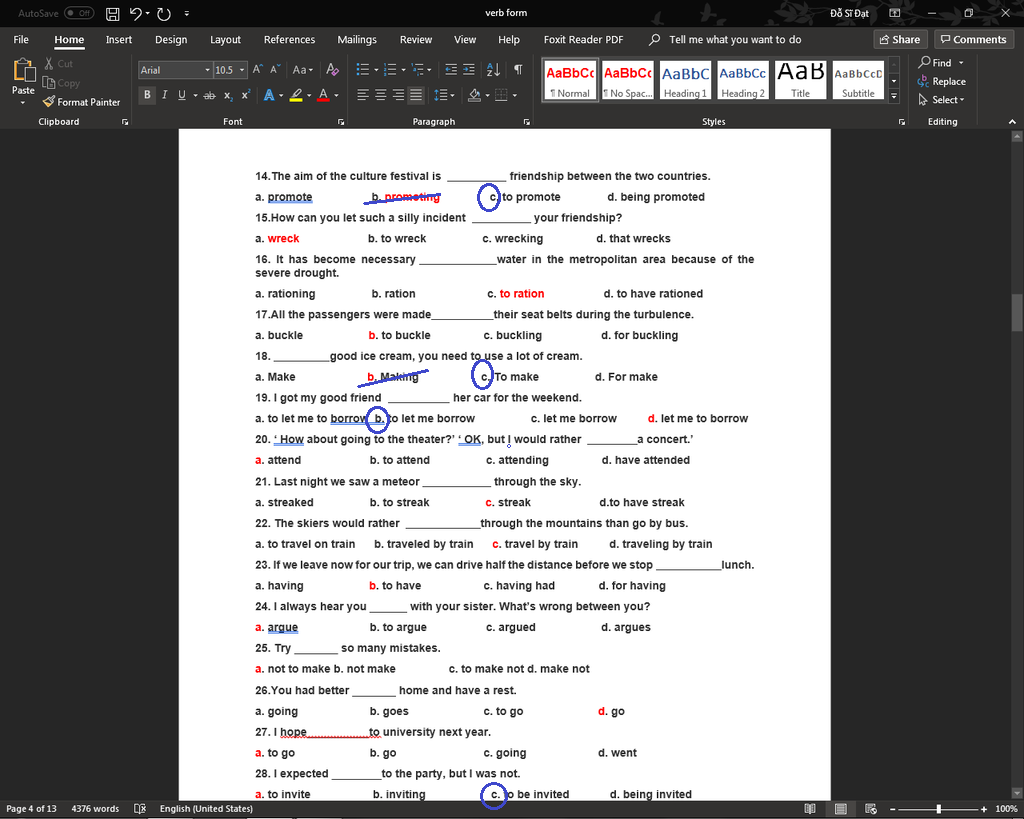
Task: Decrease font size with shrink font icon
Action: pyautogui.click(x=275, y=69)
